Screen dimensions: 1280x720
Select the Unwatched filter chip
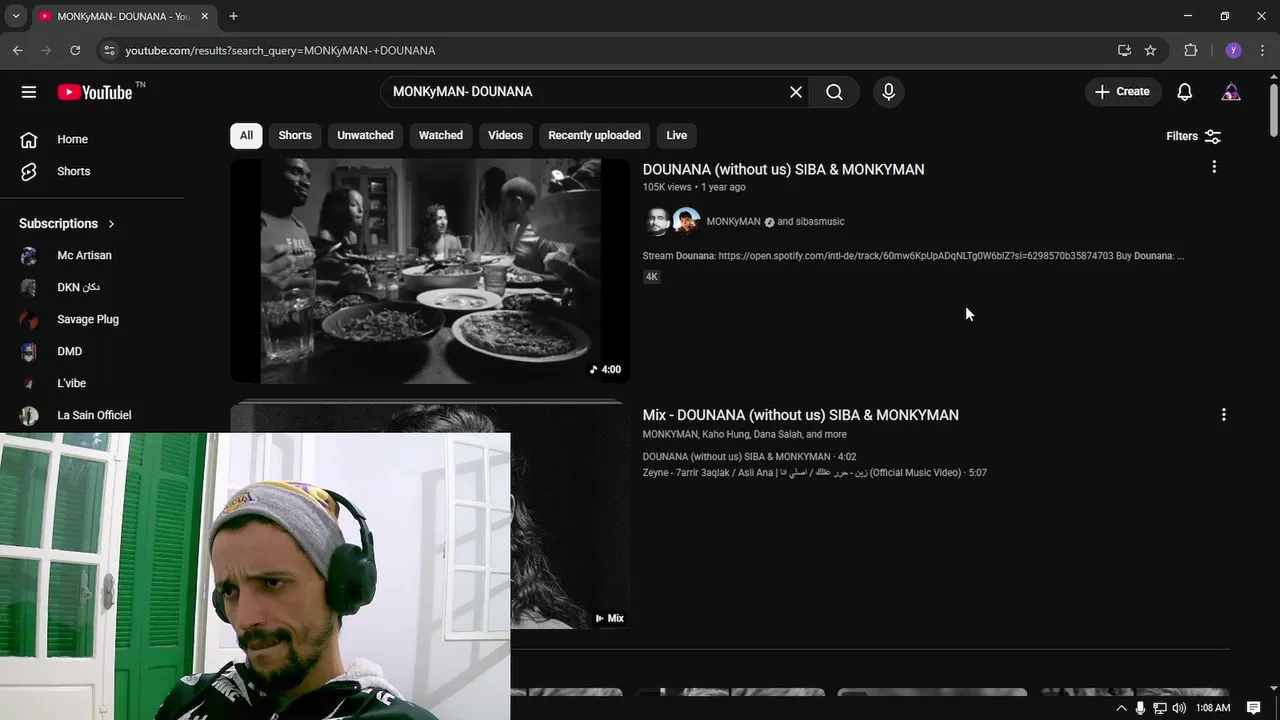pos(365,135)
